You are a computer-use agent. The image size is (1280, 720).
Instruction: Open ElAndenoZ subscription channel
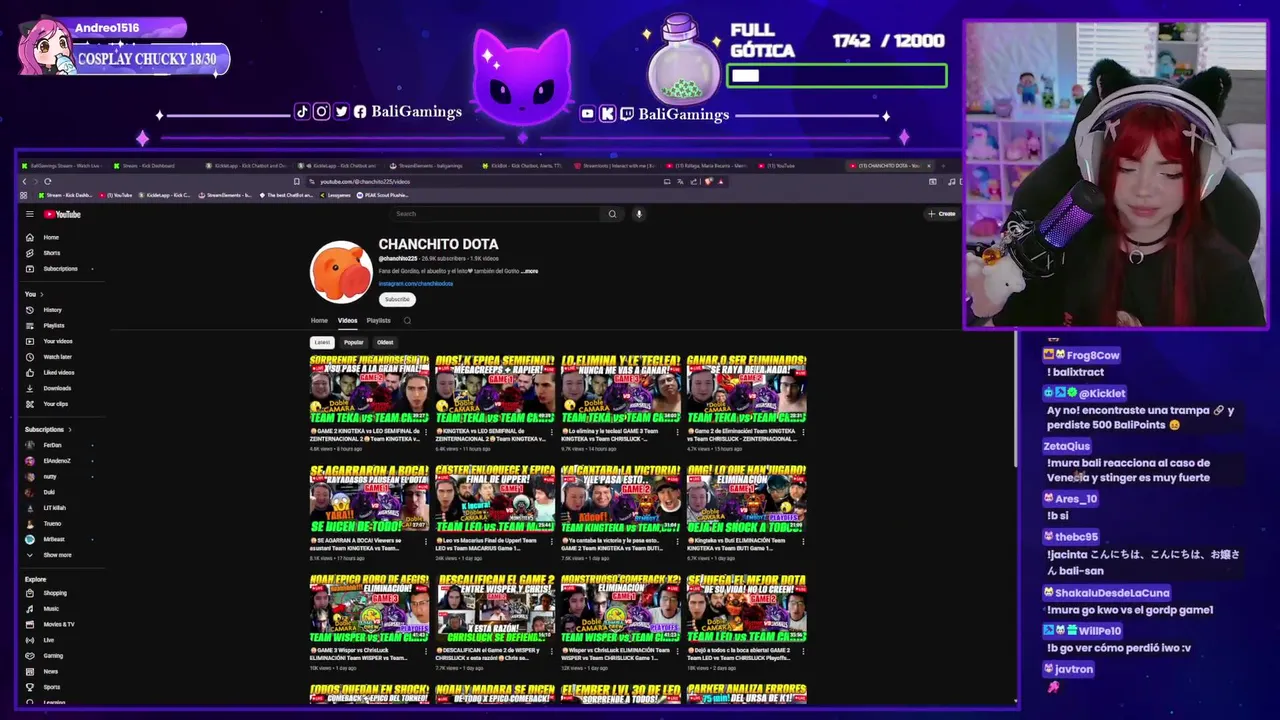coord(57,461)
